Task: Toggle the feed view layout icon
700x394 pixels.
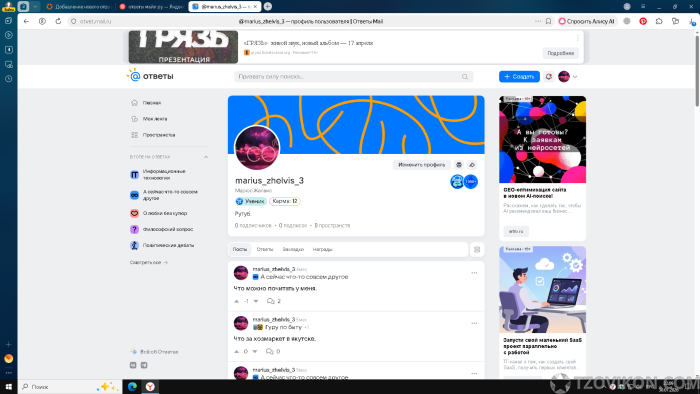Action: pyautogui.click(x=477, y=249)
